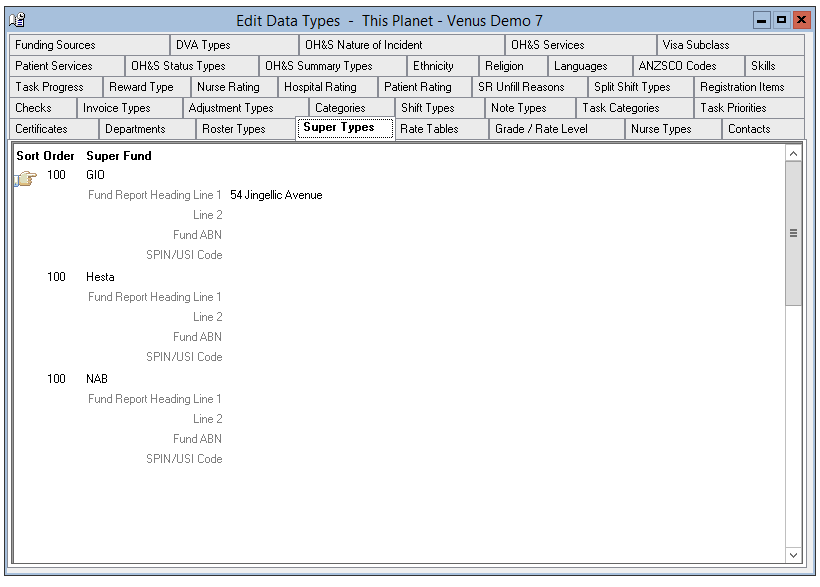
Task: Minimize the Edit Data Types window
Action: [x=761, y=20]
